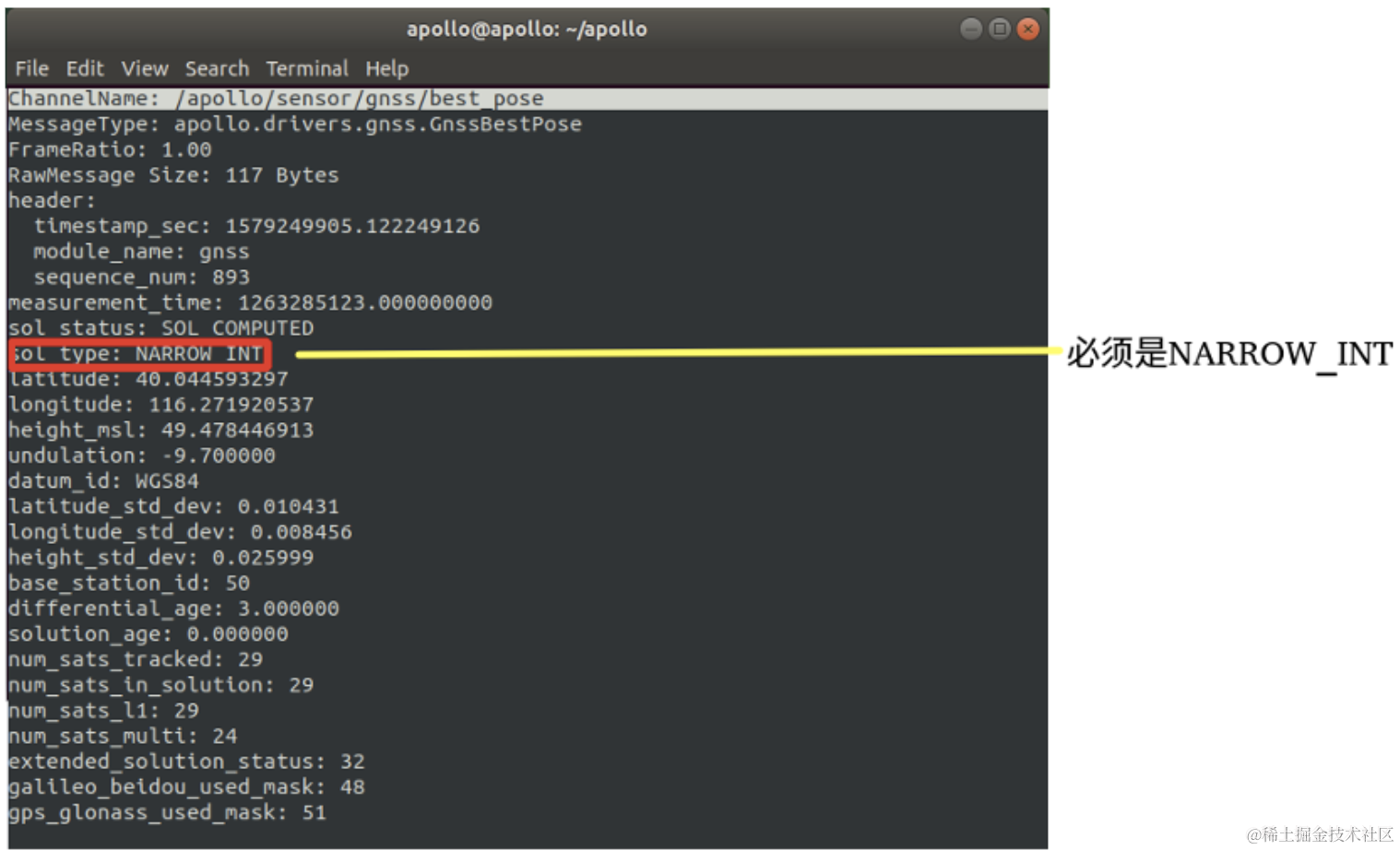Open the Terminal menu

tap(307, 68)
